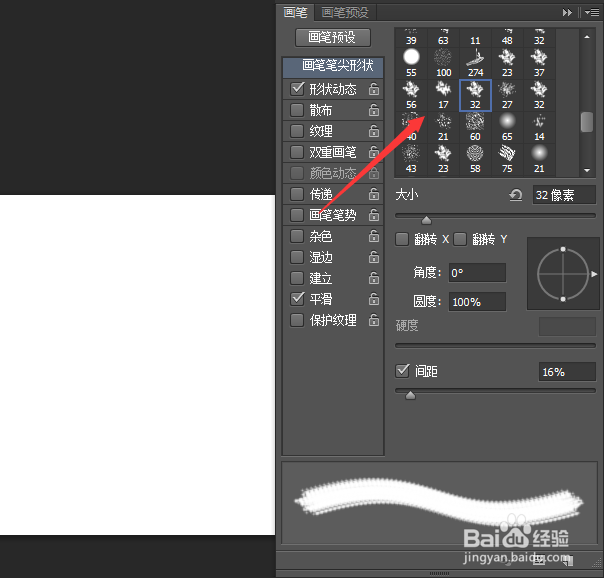Click the lock icon beside 保护纹理
The image size is (604, 578).
pos(373,320)
